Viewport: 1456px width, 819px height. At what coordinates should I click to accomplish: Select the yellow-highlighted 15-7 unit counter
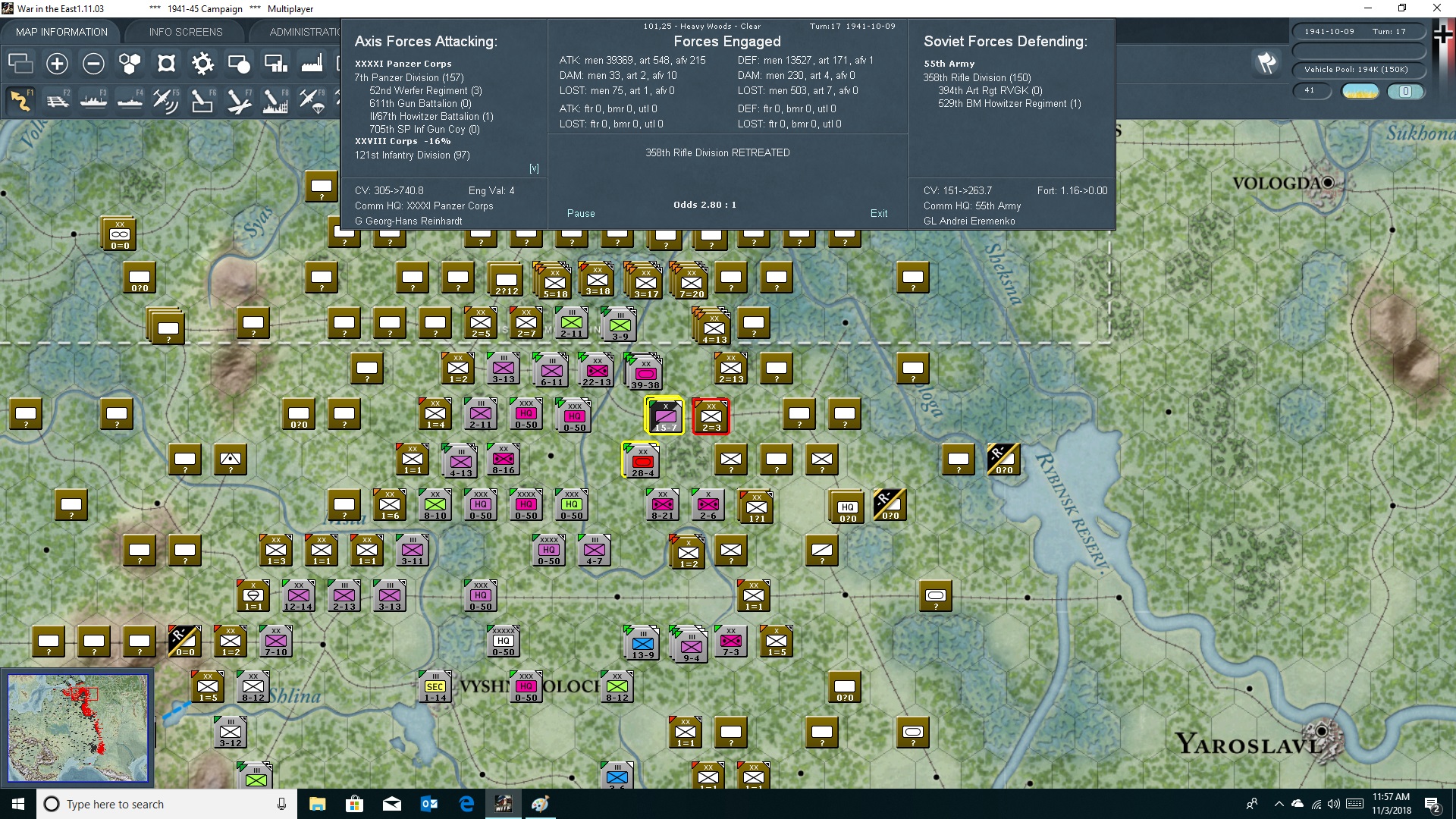pyautogui.click(x=664, y=416)
